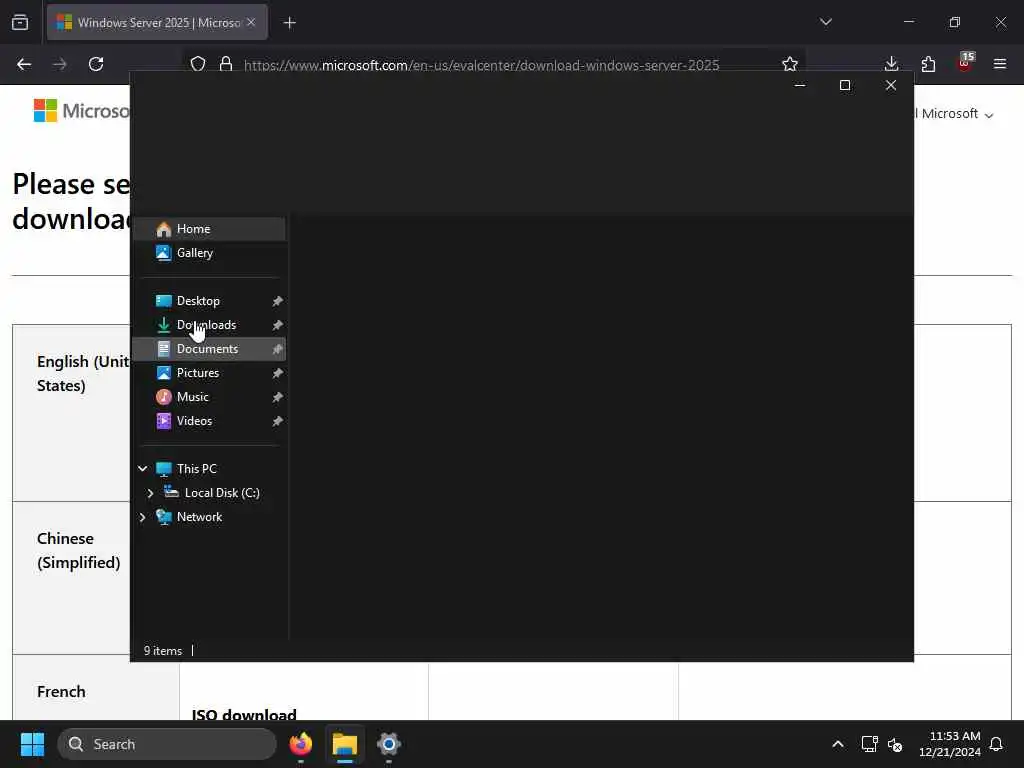This screenshot has height=768, width=1024.
Task: Click the Gallery picture icon
Action: [164, 253]
